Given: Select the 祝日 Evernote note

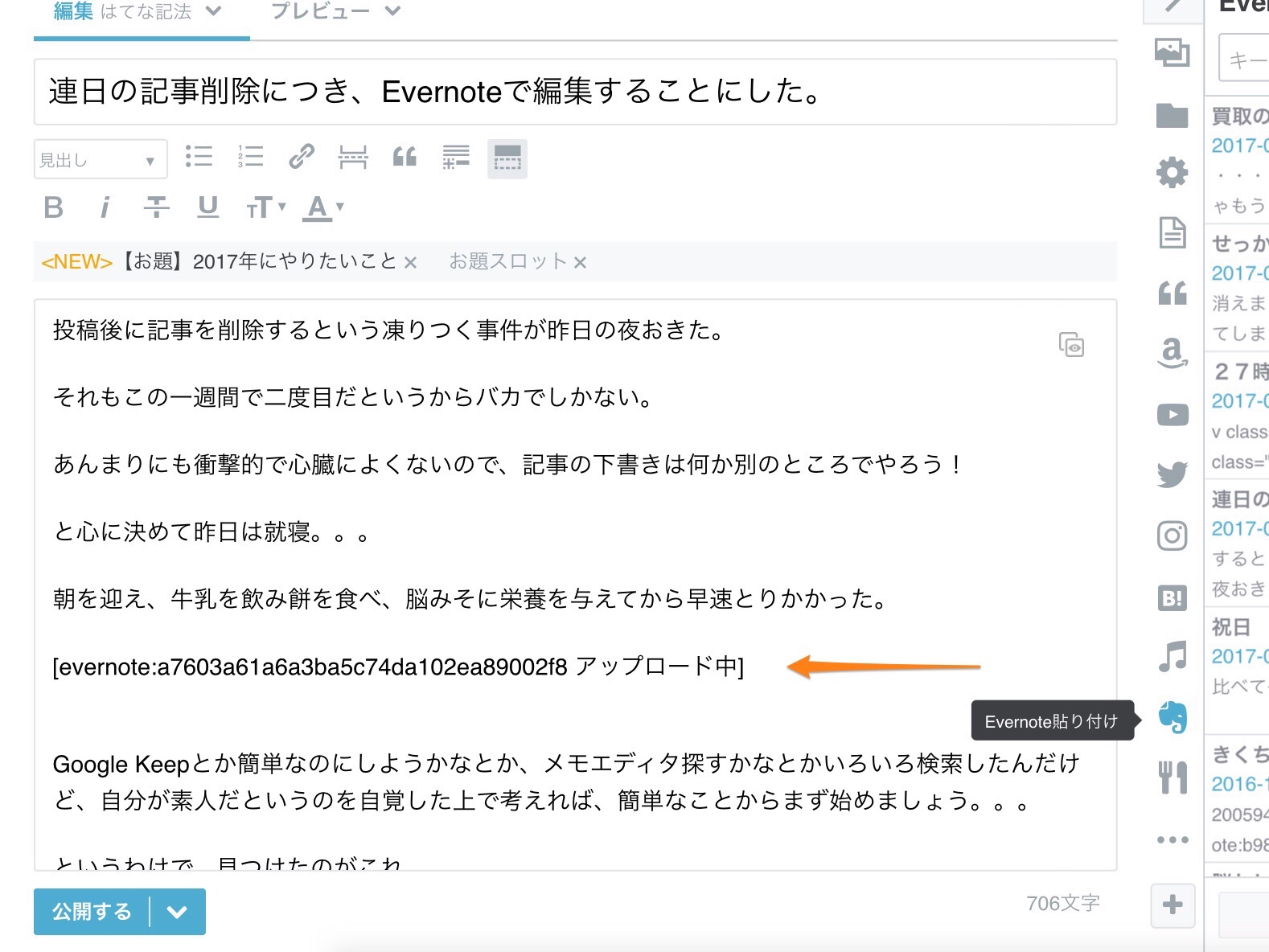Looking at the screenshot, I should point(1238,669).
